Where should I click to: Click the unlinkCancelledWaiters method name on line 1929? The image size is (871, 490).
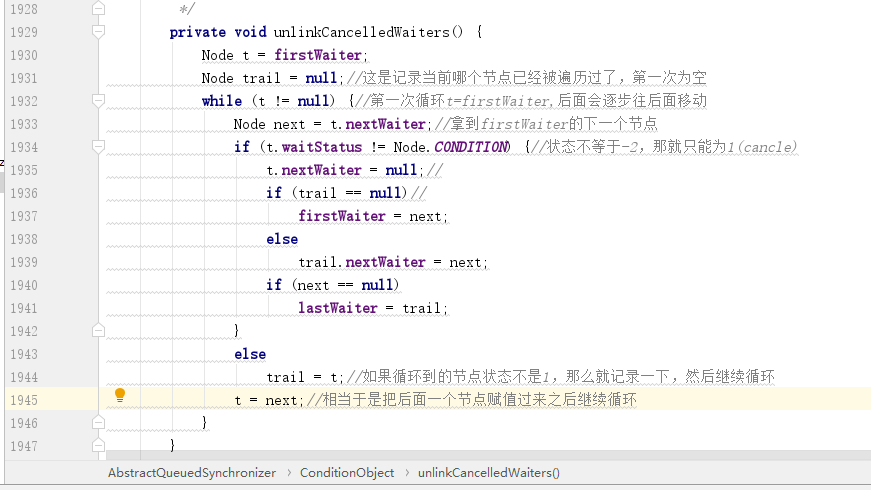coord(361,32)
